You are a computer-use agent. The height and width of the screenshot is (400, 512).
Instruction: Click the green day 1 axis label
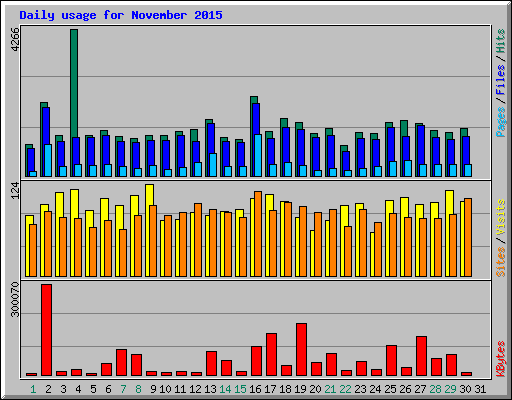(33, 389)
